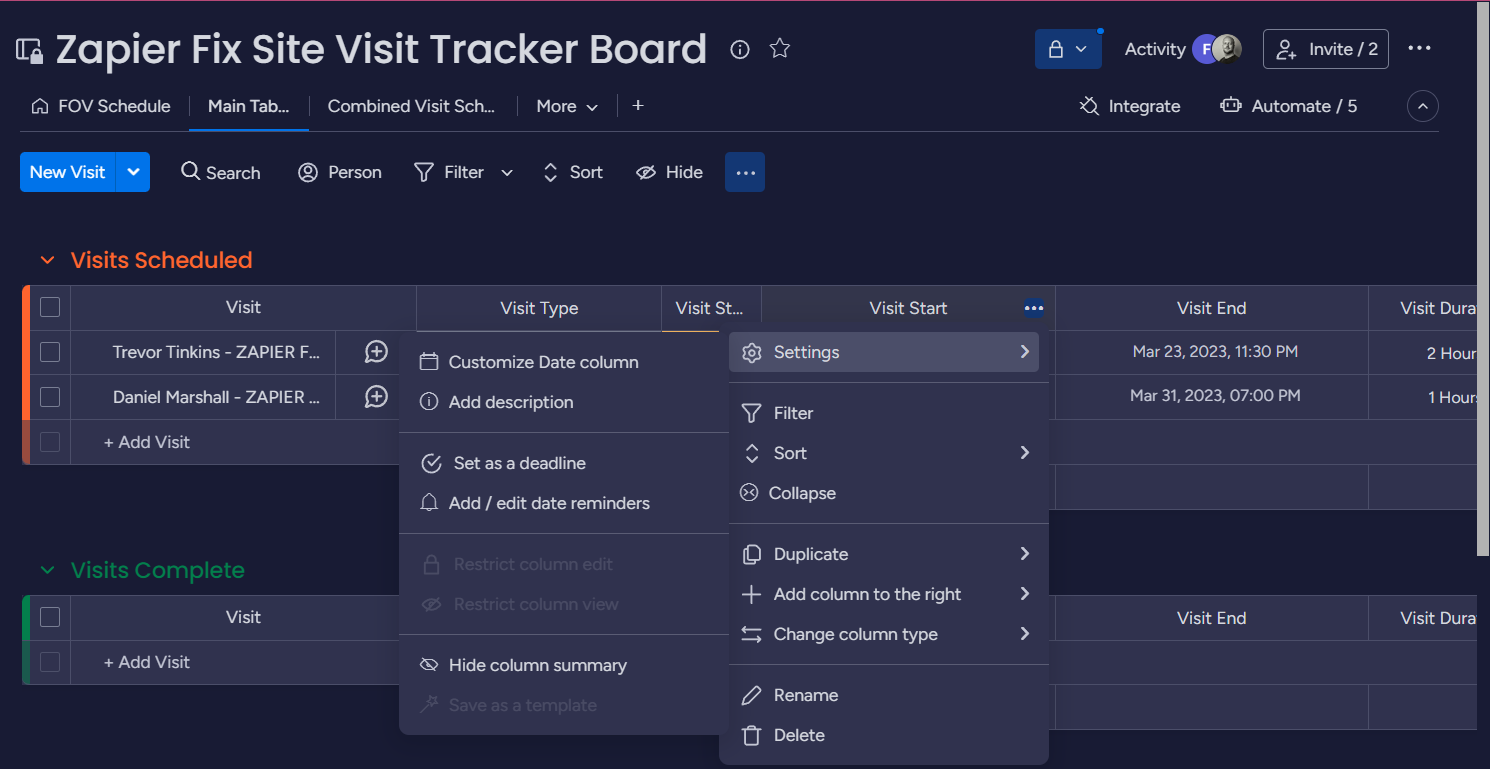Check the Trevor Tinkins row checkbox
This screenshot has width=1490, height=769.
coord(50,352)
